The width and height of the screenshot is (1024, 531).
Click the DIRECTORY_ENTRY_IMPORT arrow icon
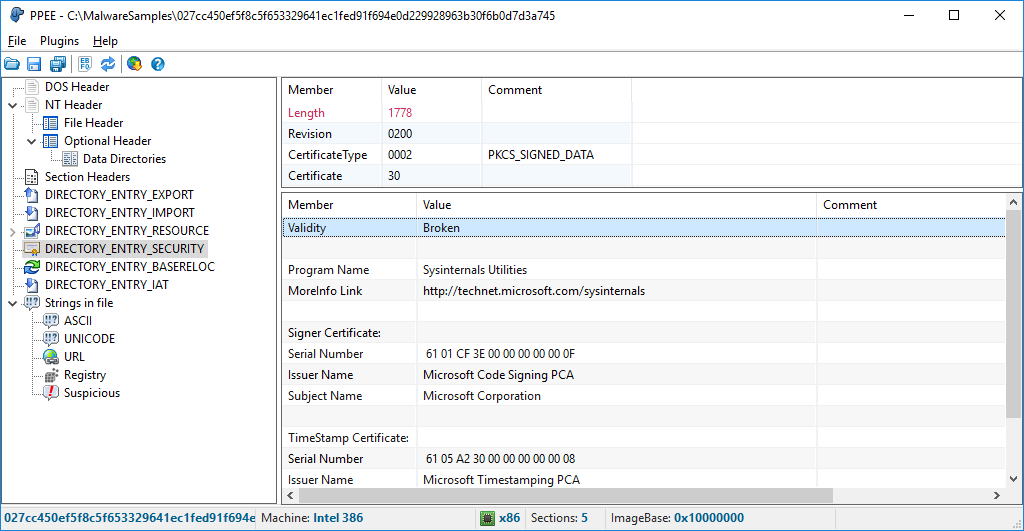(x=31, y=213)
